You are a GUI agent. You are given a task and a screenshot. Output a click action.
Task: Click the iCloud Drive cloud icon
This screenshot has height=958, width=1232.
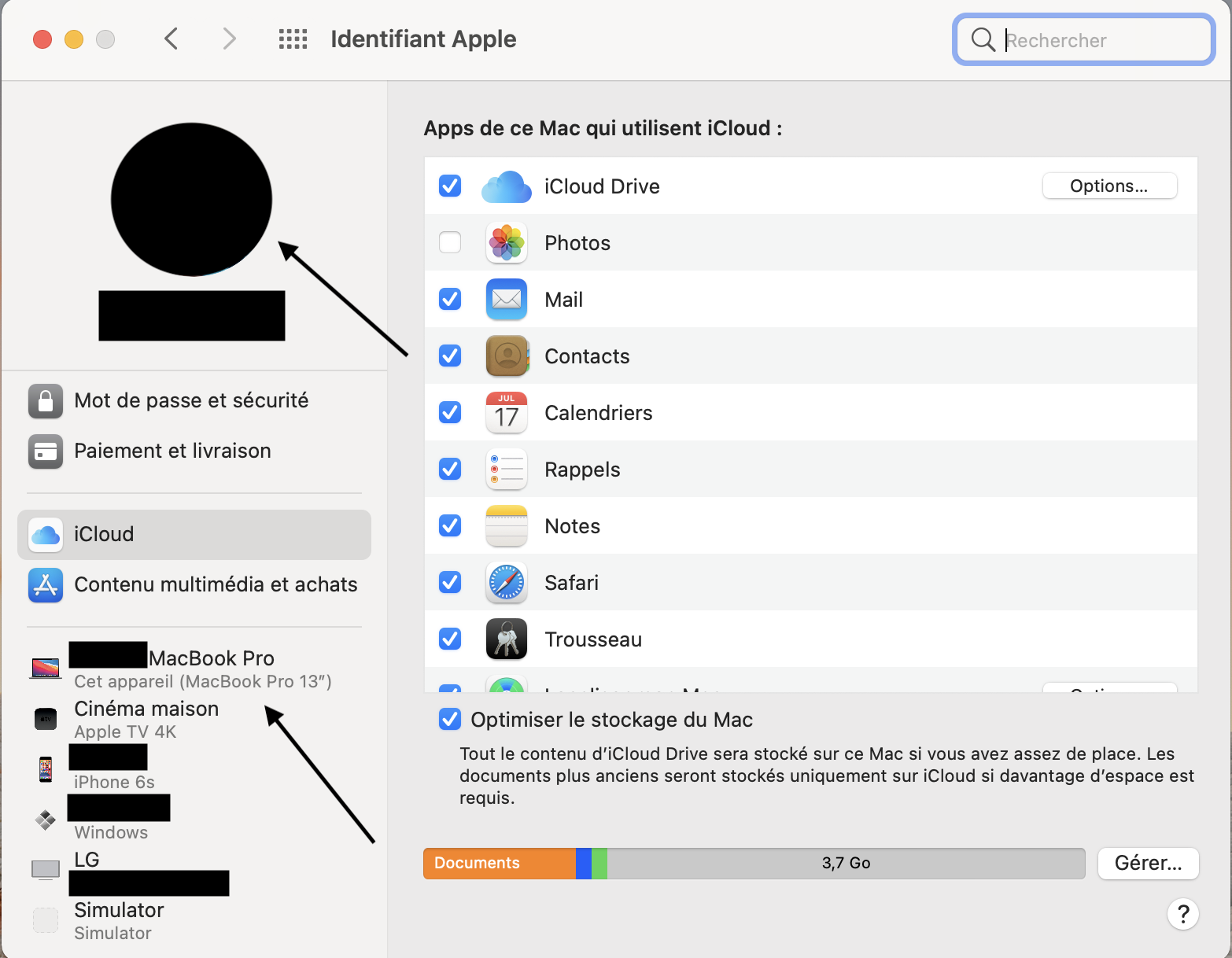point(506,186)
